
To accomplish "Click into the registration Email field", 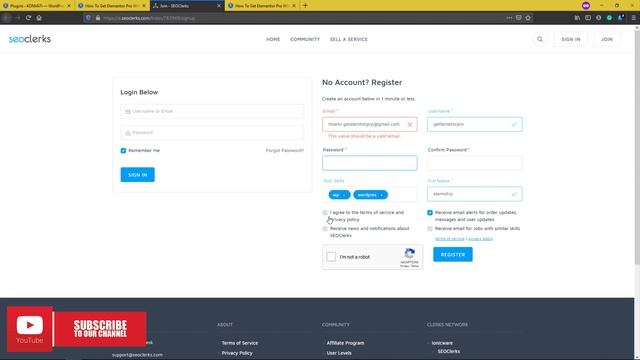I will point(369,124).
